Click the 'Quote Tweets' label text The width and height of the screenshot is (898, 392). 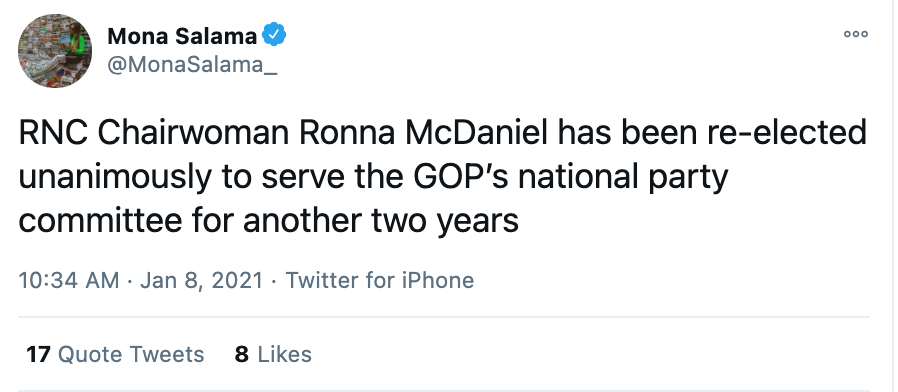(x=131, y=354)
